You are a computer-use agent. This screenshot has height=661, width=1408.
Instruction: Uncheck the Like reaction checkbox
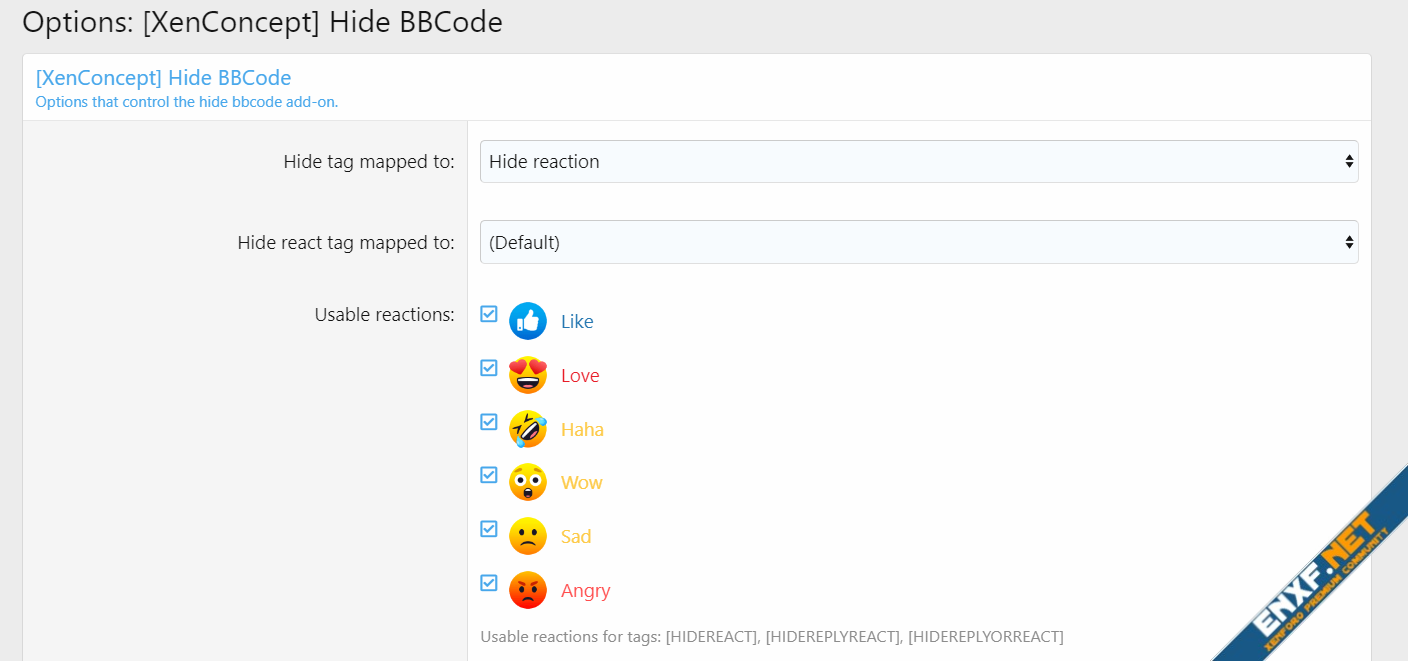coord(489,314)
